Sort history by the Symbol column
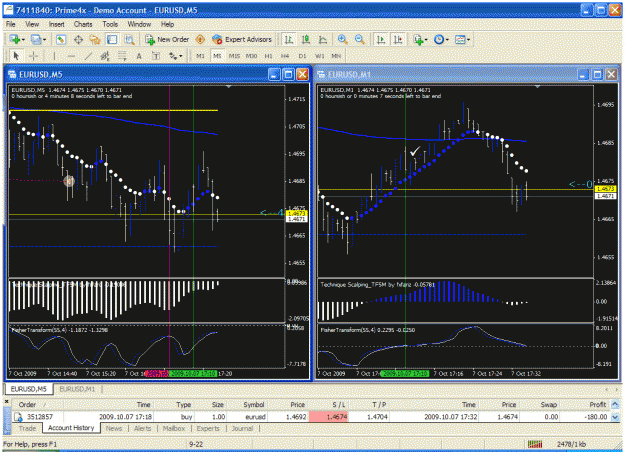Screen dimensions: 625x452 click(x=248, y=405)
